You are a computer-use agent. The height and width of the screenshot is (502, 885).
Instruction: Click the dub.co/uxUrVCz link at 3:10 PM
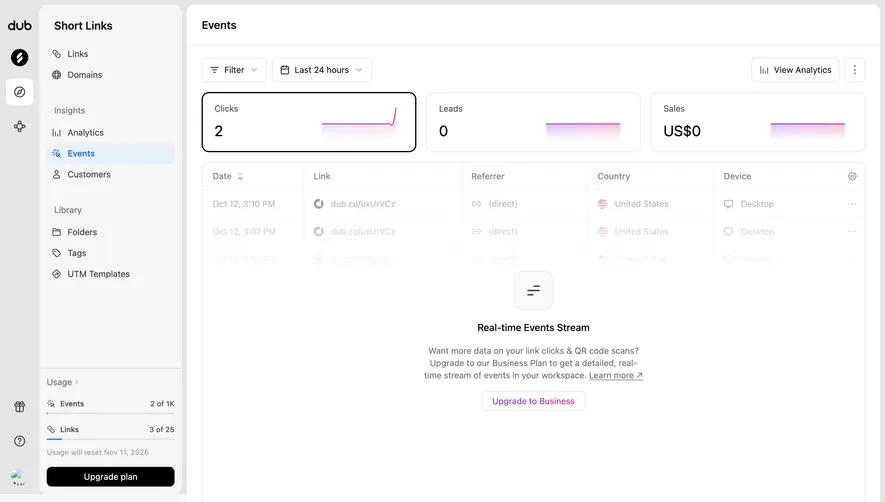pyautogui.click(x=363, y=204)
